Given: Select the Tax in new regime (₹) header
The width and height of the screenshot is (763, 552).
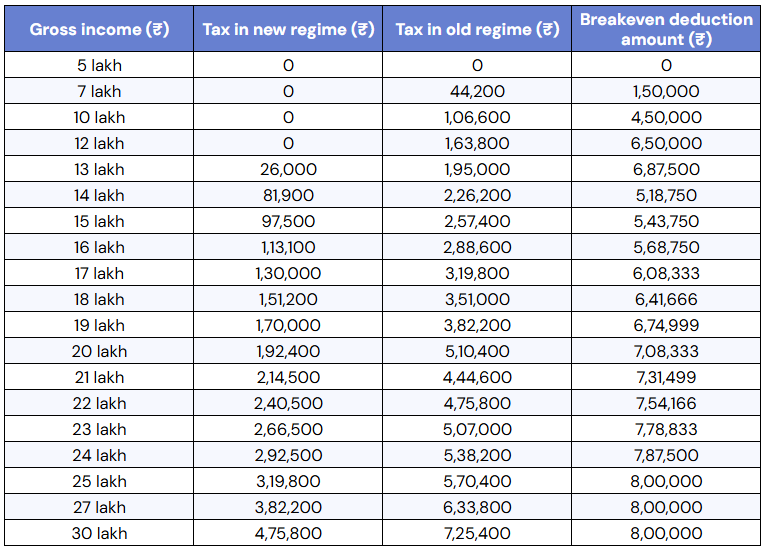Looking at the screenshot, I should coord(288,29).
